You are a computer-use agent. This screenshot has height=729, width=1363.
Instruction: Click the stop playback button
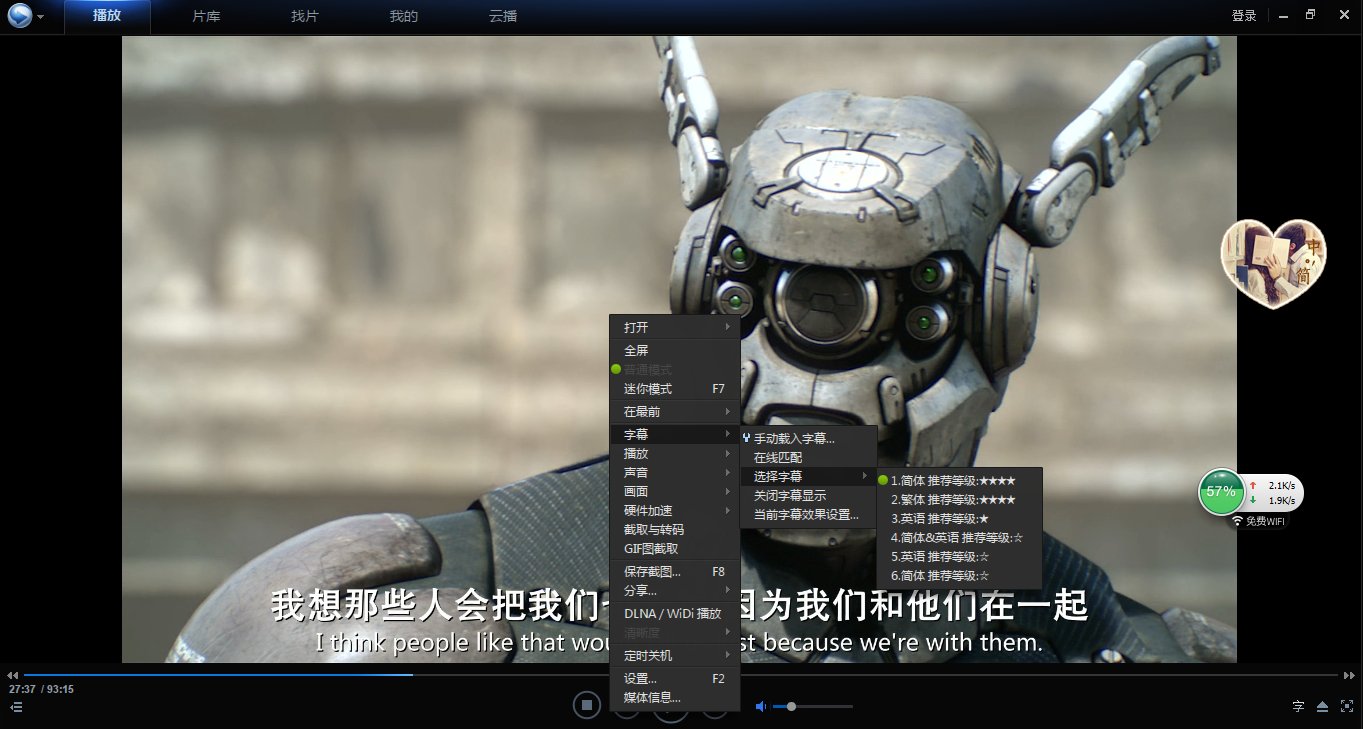587,705
